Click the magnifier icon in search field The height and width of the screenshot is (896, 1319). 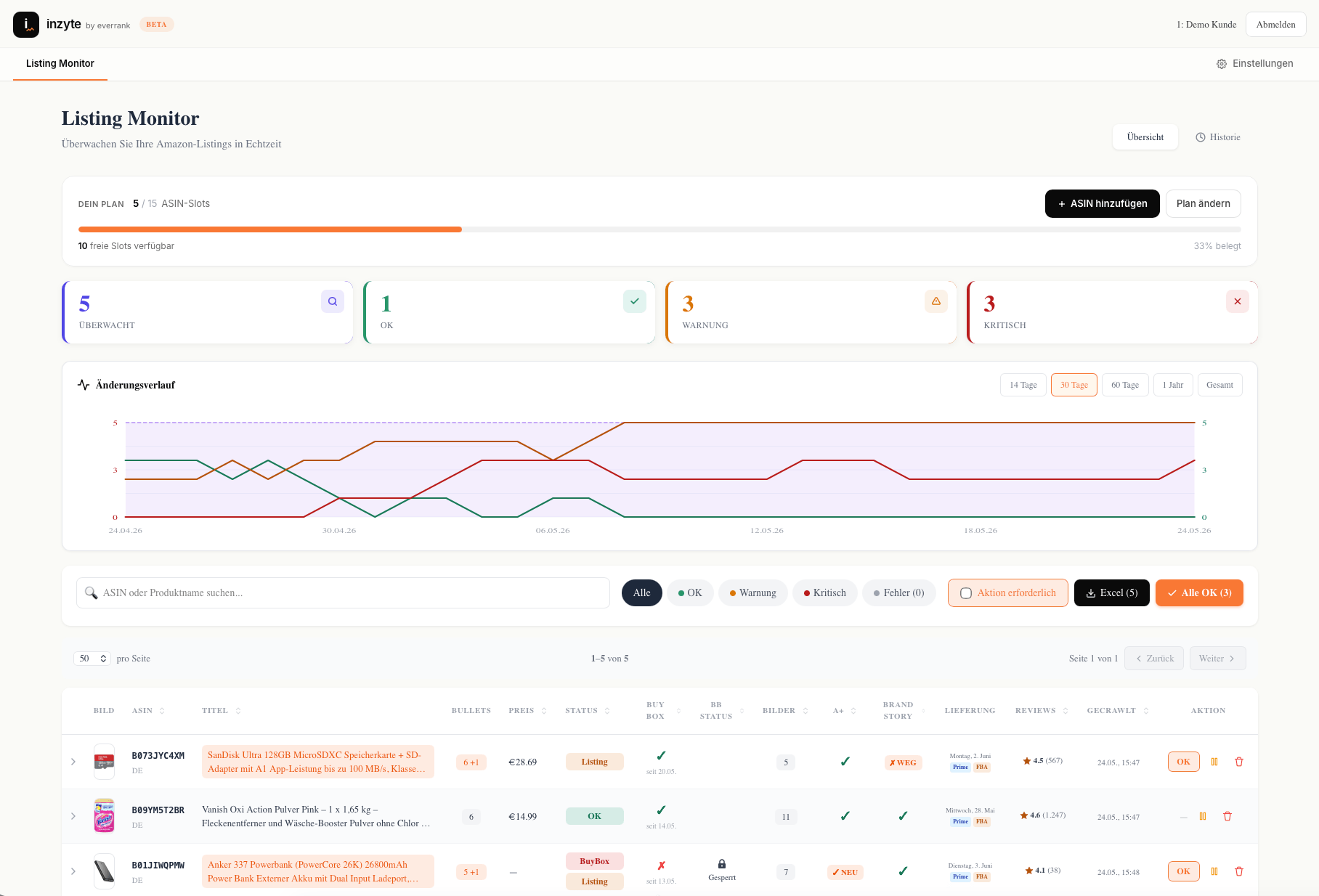[92, 593]
